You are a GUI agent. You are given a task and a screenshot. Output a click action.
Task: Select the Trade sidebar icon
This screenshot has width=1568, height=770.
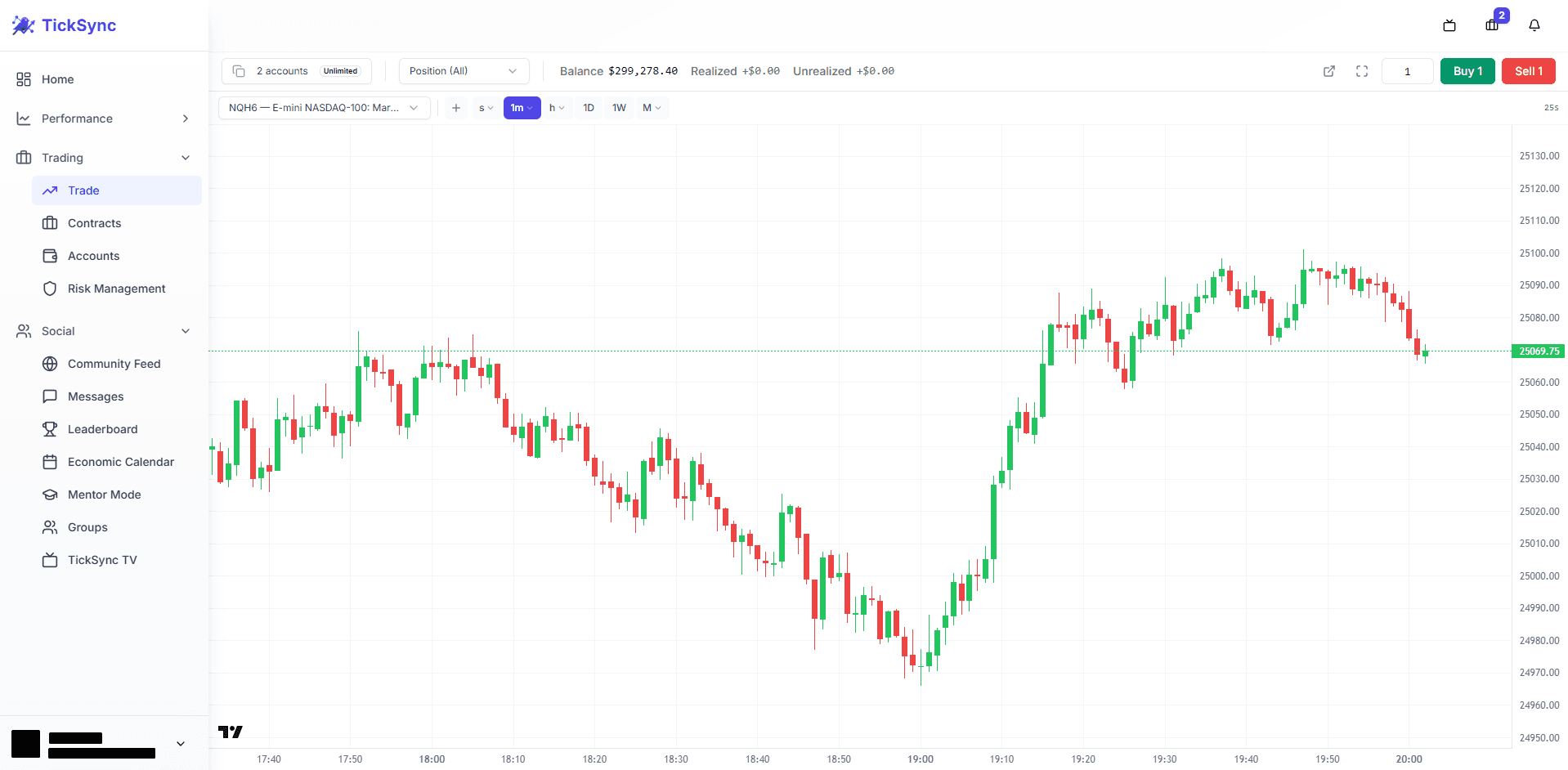50,190
